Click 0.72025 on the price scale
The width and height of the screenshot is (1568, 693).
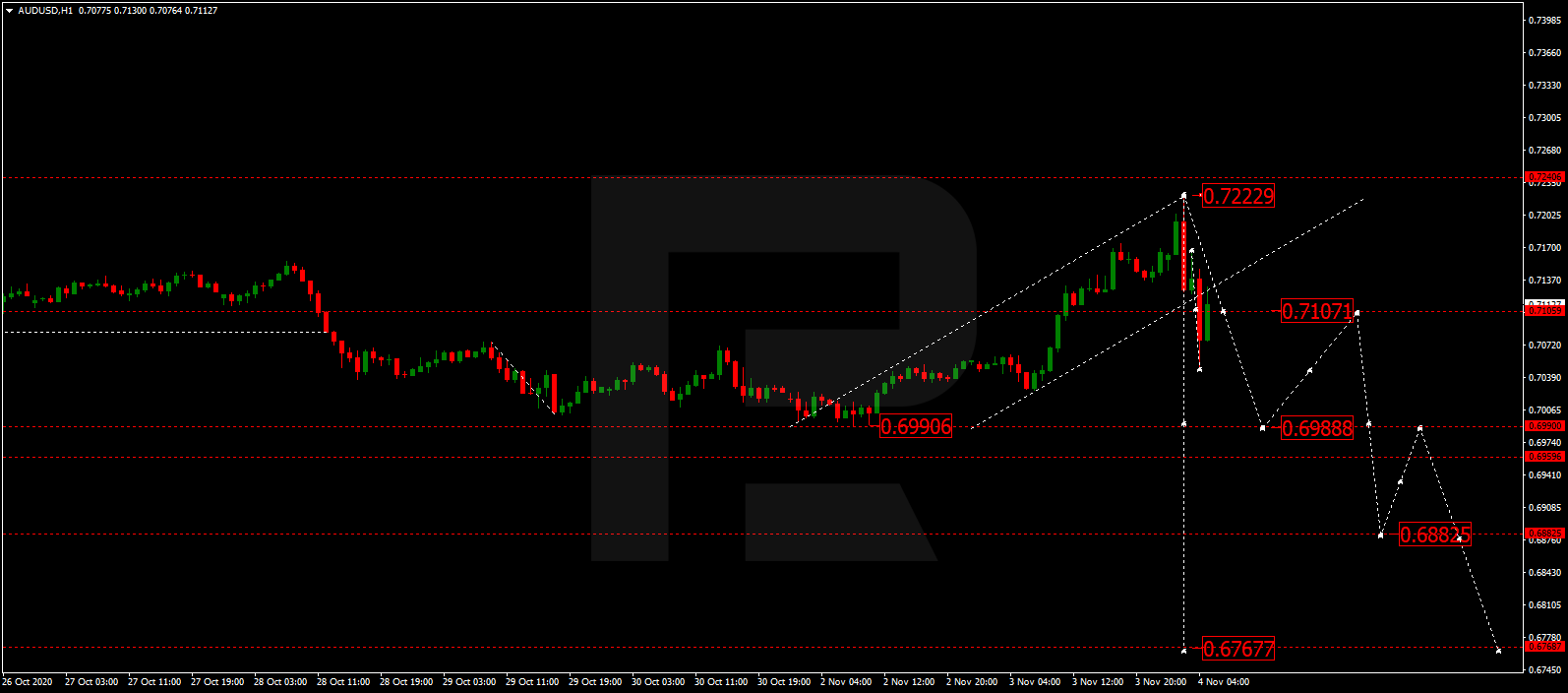click(x=1544, y=215)
